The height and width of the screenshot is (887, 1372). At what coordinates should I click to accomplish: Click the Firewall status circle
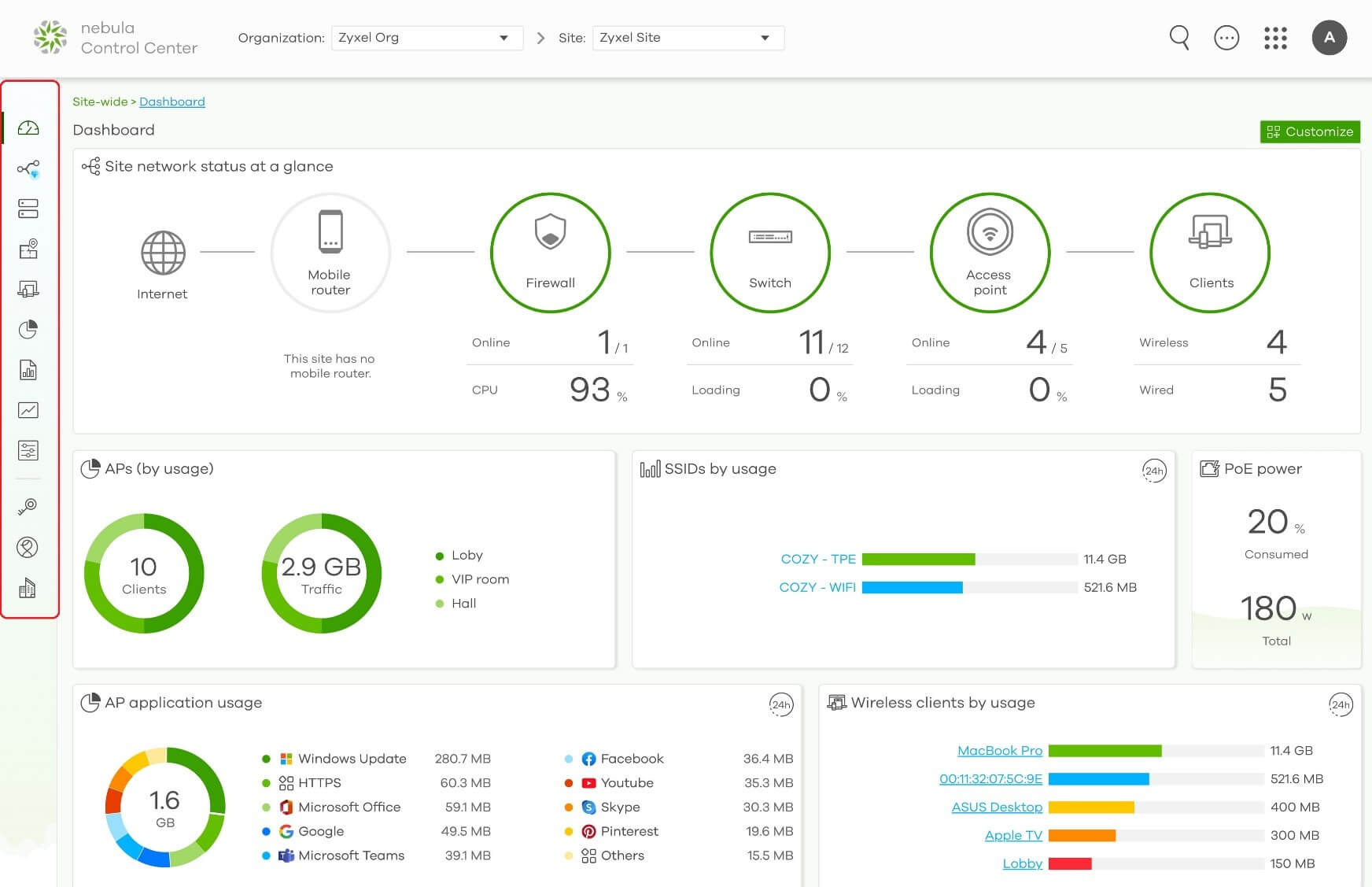pyautogui.click(x=550, y=253)
